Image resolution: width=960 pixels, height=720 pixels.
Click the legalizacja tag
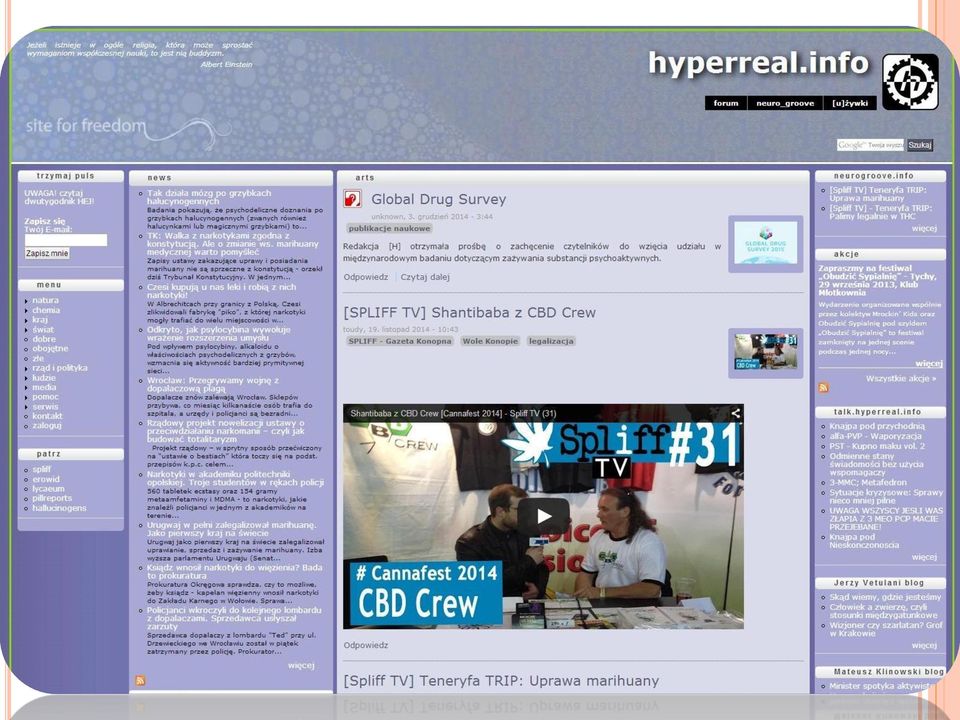coord(551,341)
